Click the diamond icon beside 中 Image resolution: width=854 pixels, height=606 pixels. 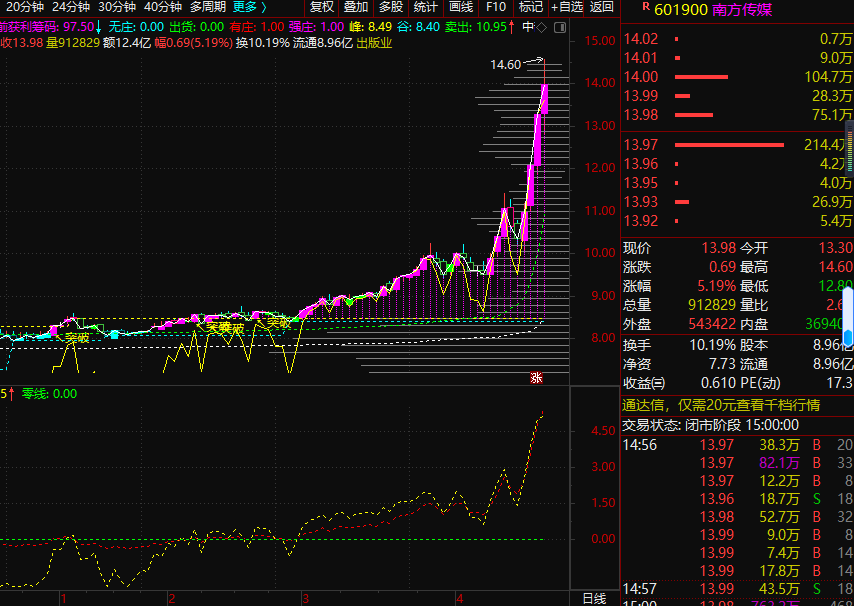click(x=541, y=27)
